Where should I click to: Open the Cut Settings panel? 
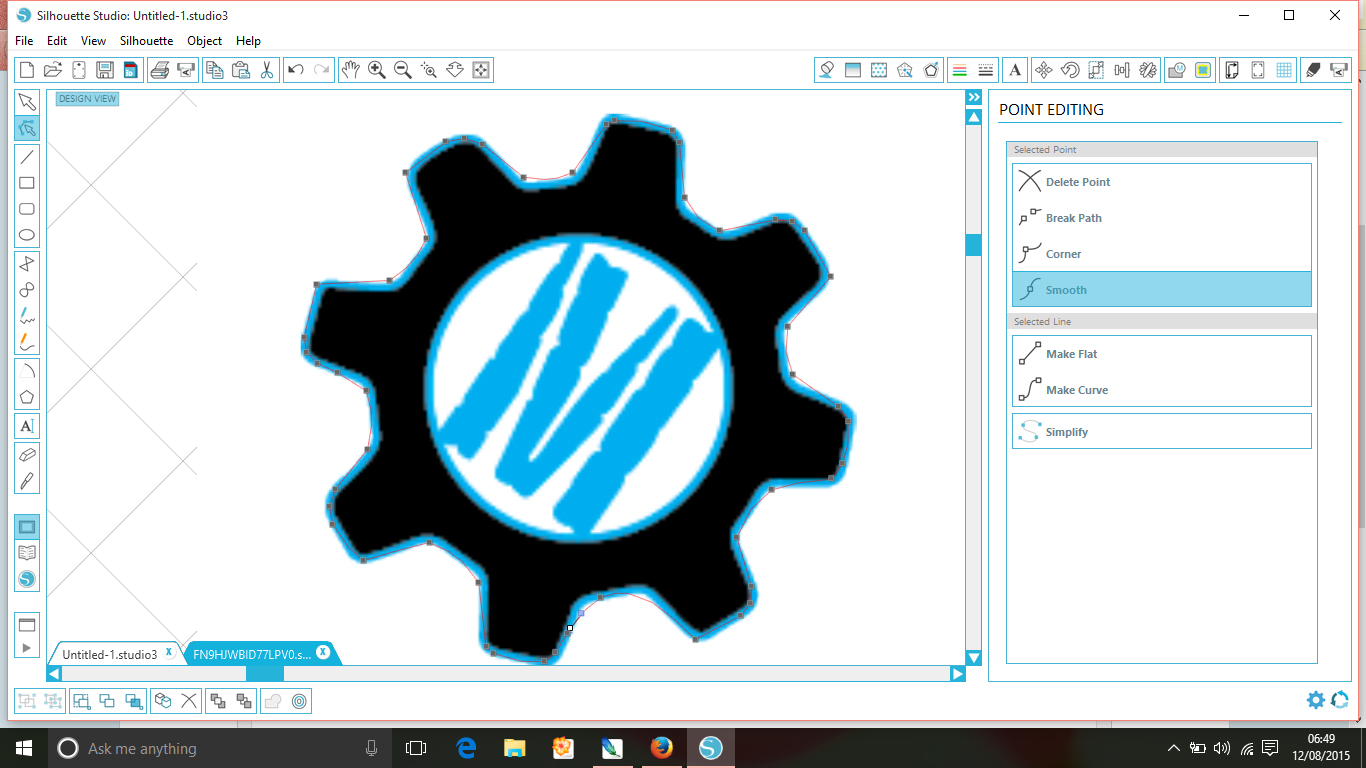tap(1313, 69)
